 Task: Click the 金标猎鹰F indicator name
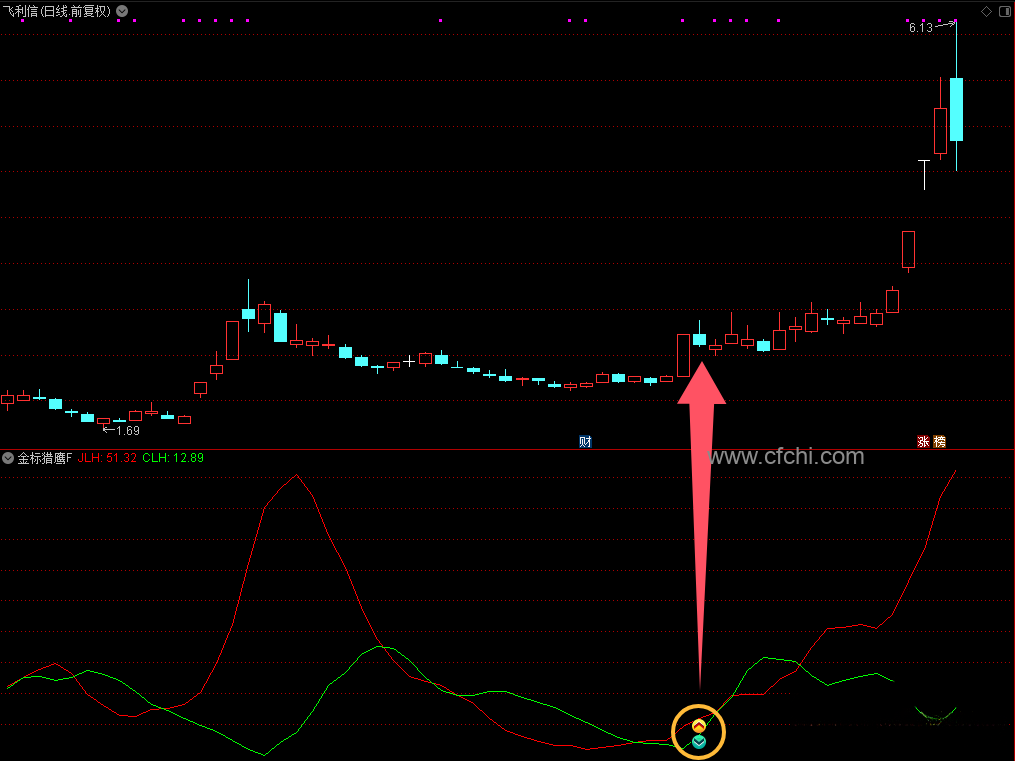coord(45,458)
